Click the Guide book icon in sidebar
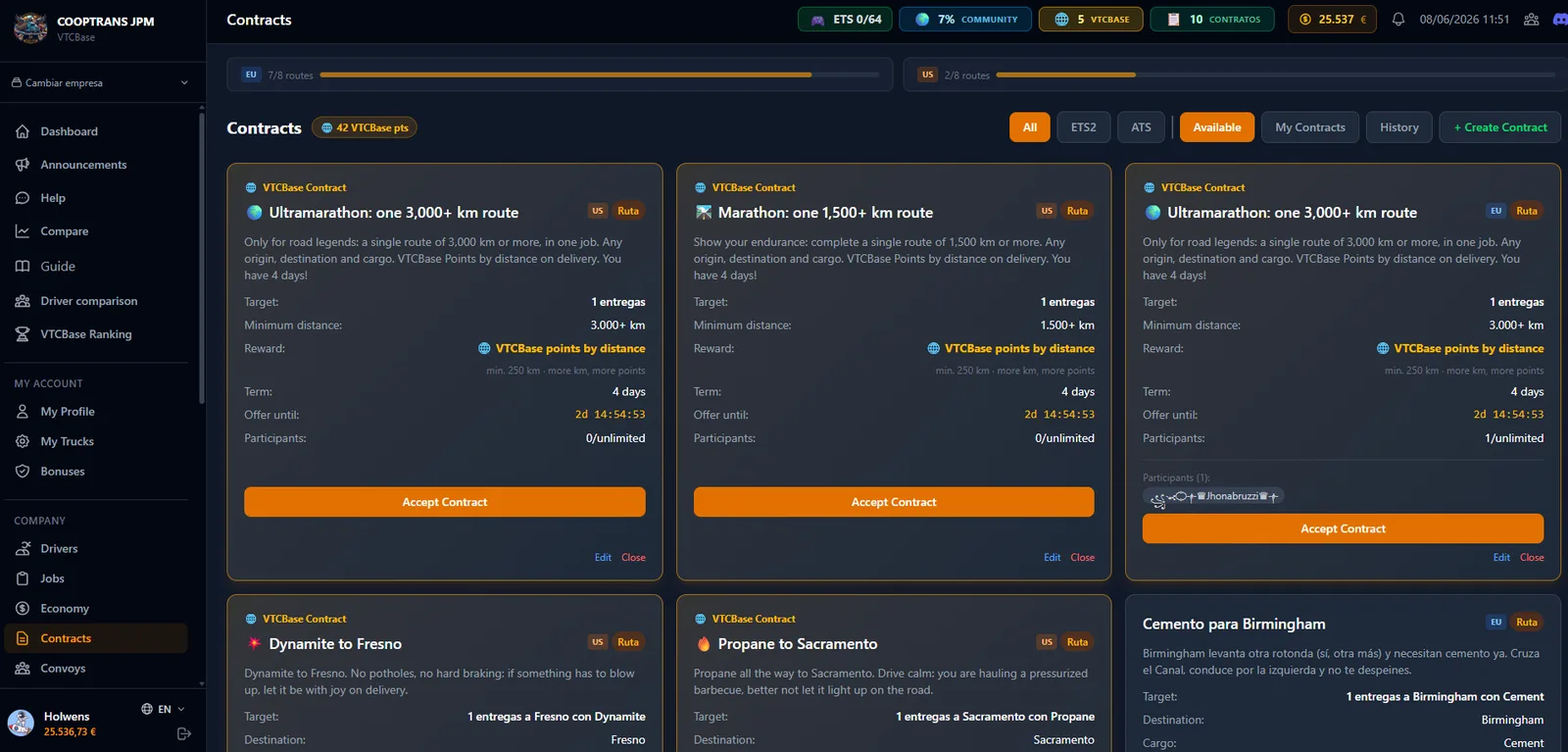The image size is (1568, 752). tap(23, 266)
